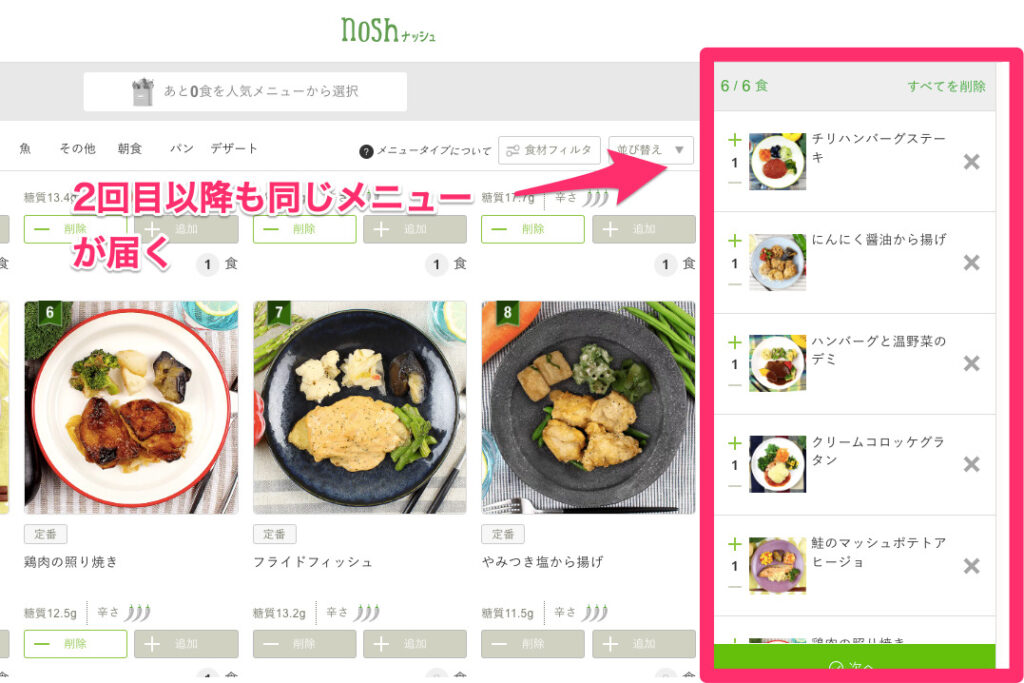Remove チリハンバーグステーキ with its X icon
This screenshot has width=1024, height=683.
971,161
